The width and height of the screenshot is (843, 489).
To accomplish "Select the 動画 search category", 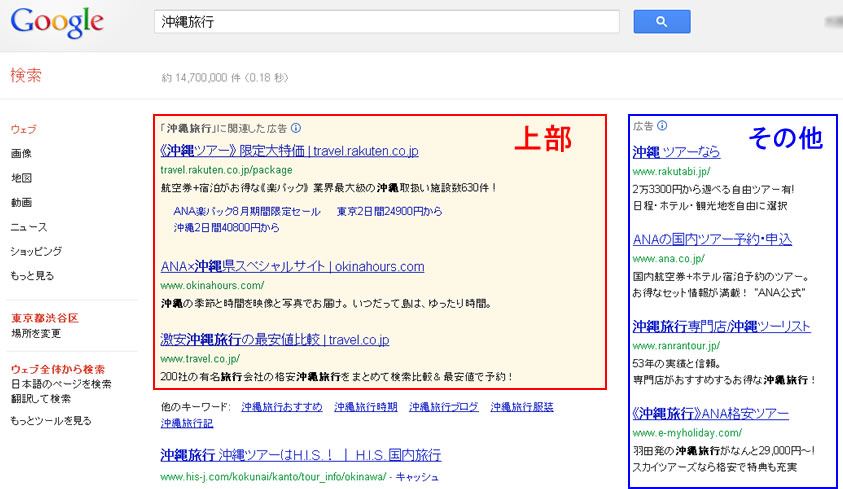I will 22,202.
